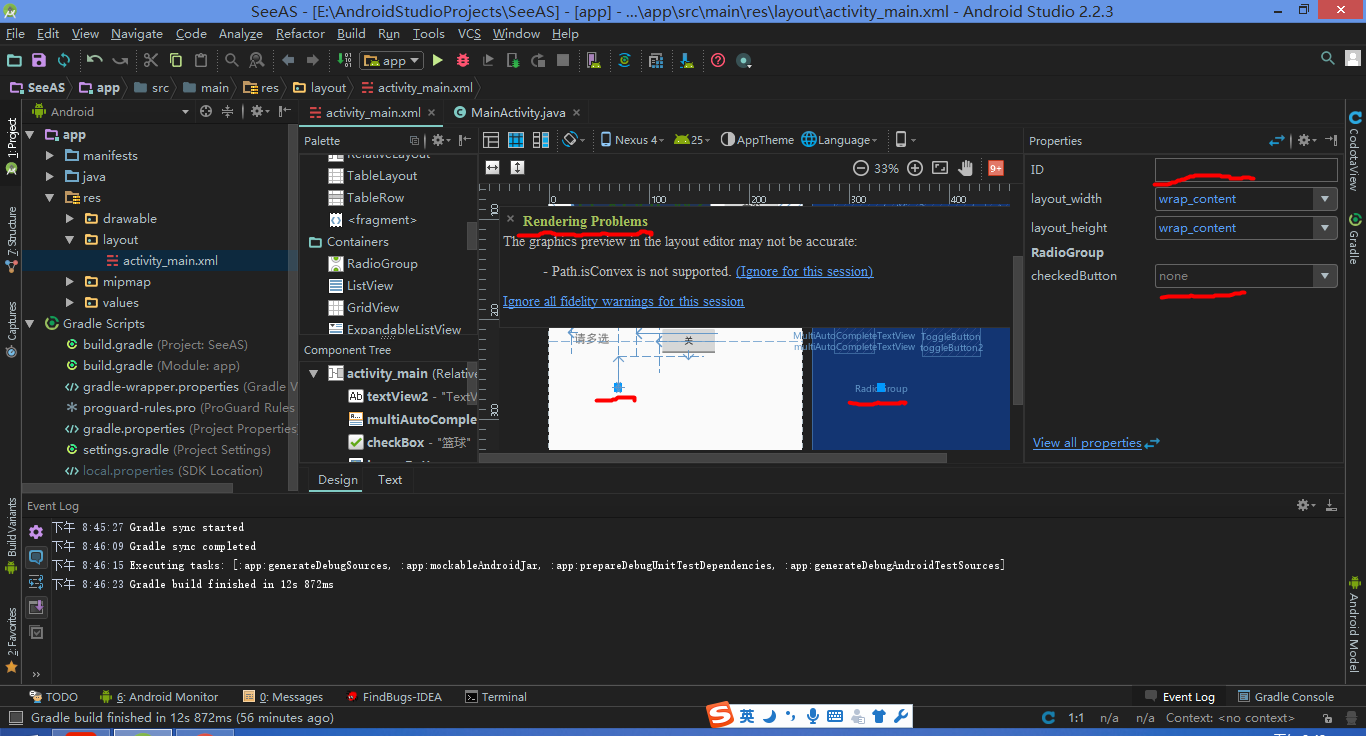Open the layout_width dropdown
1366x736 pixels.
click(x=1326, y=199)
